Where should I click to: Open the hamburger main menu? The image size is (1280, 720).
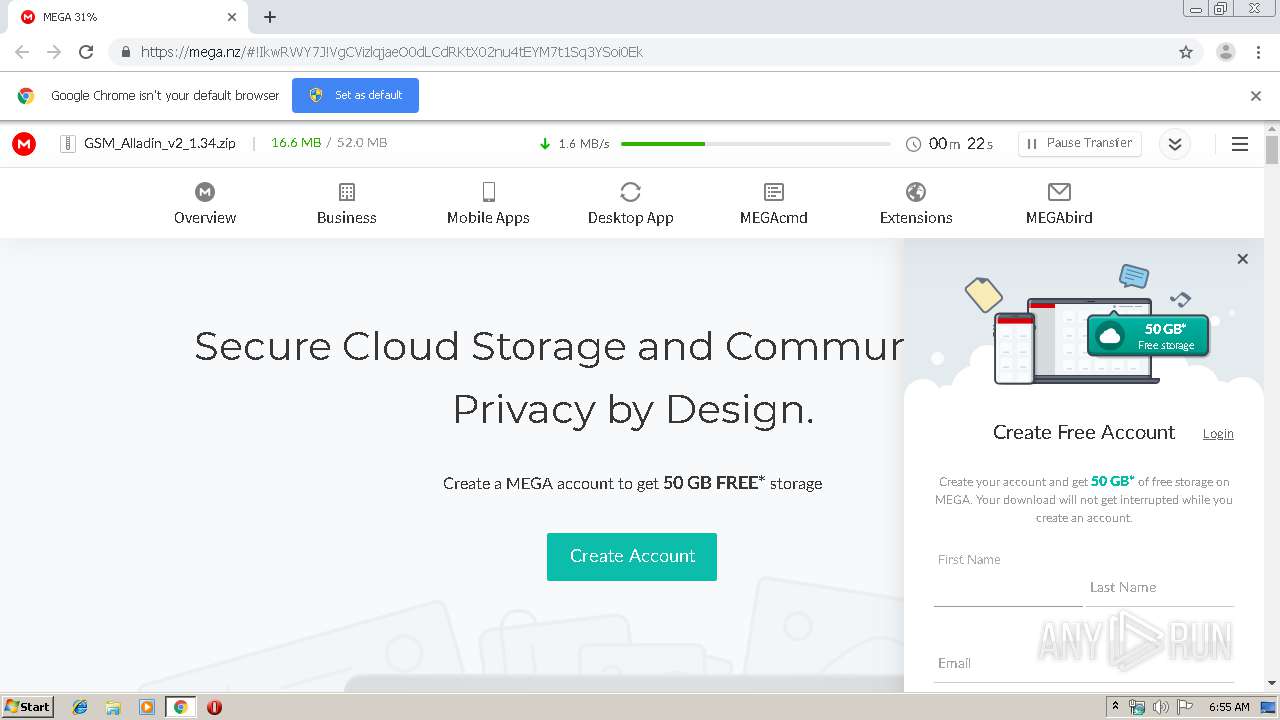(1240, 144)
